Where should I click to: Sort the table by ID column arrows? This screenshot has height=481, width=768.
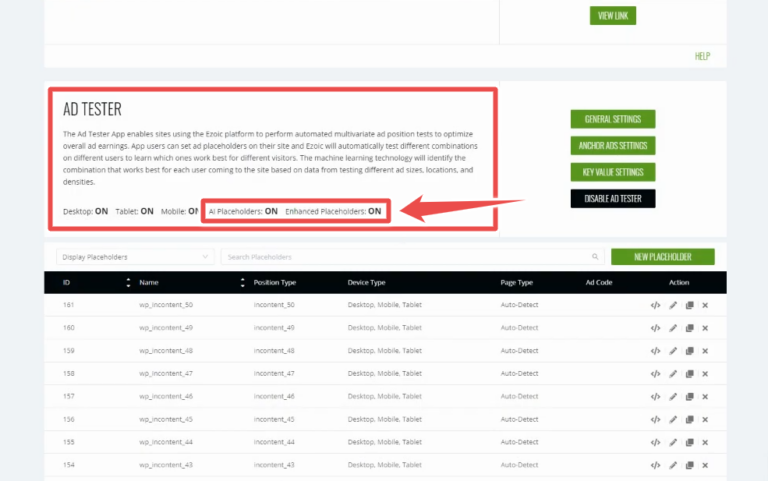tap(128, 283)
